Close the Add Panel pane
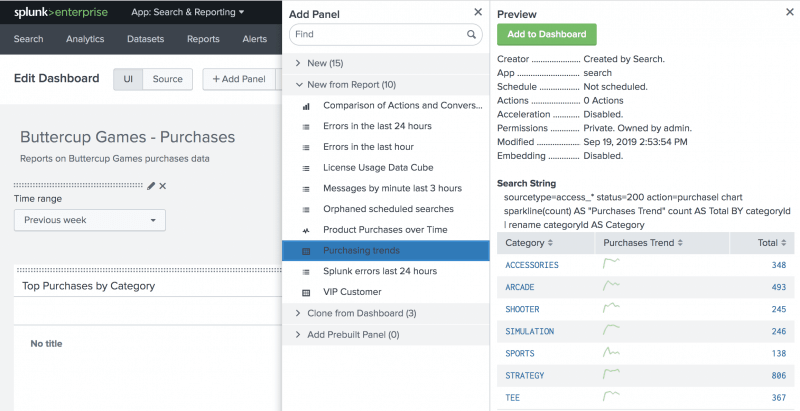 click(478, 12)
